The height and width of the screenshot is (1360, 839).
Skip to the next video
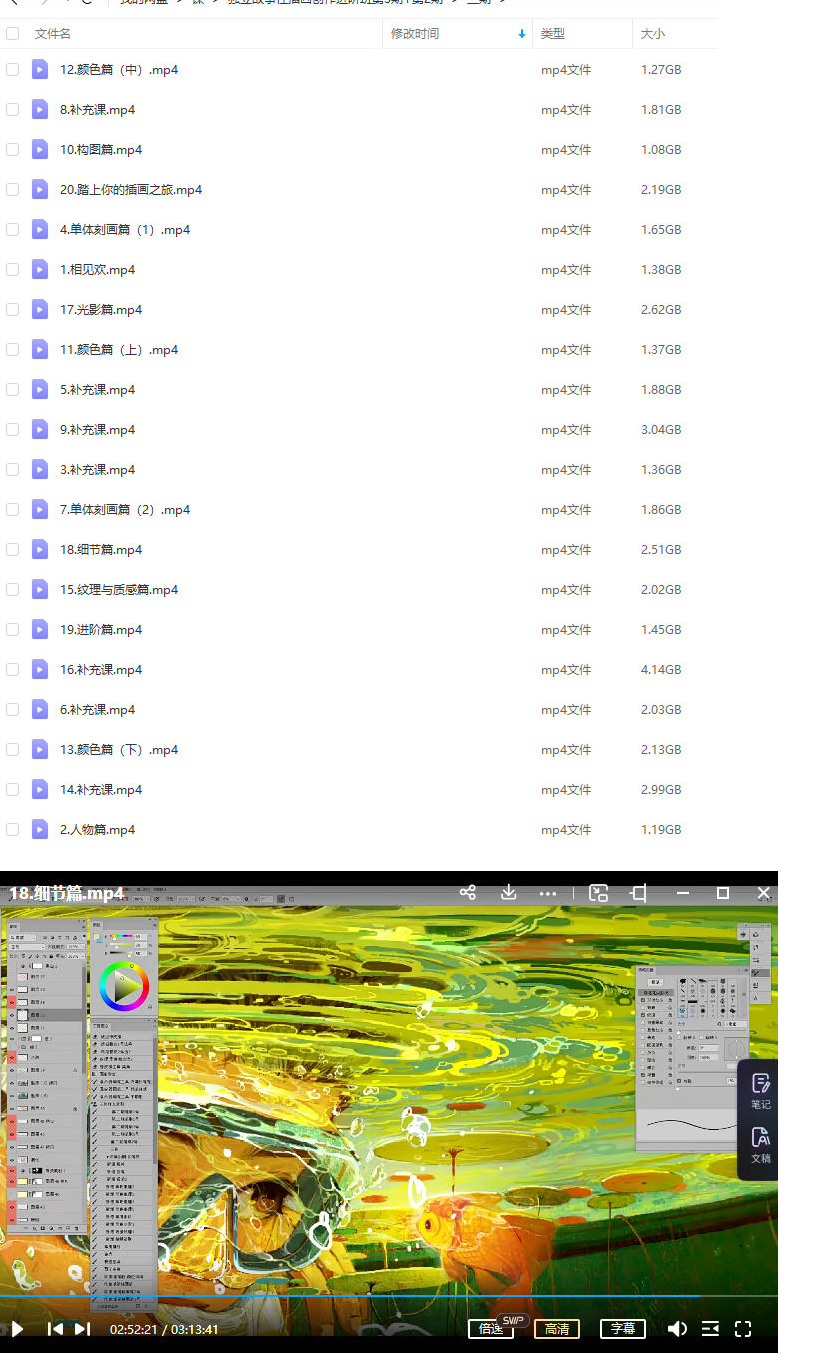[x=82, y=1328]
